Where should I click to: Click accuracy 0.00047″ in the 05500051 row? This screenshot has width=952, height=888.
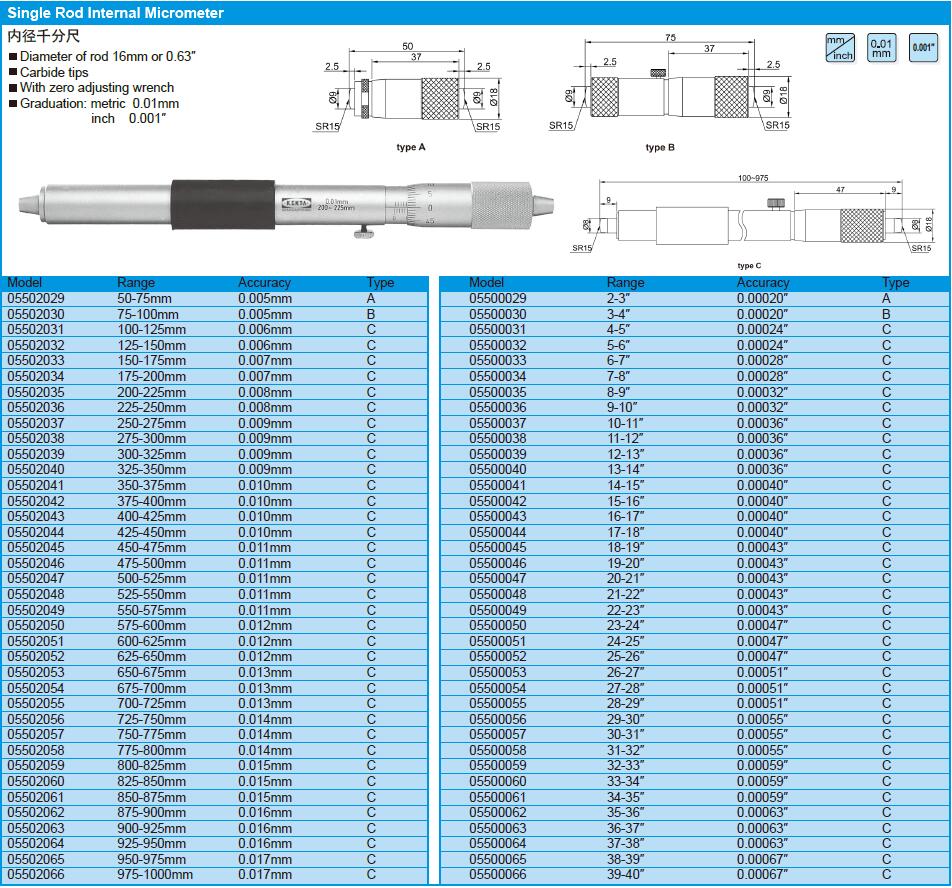tap(763, 641)
